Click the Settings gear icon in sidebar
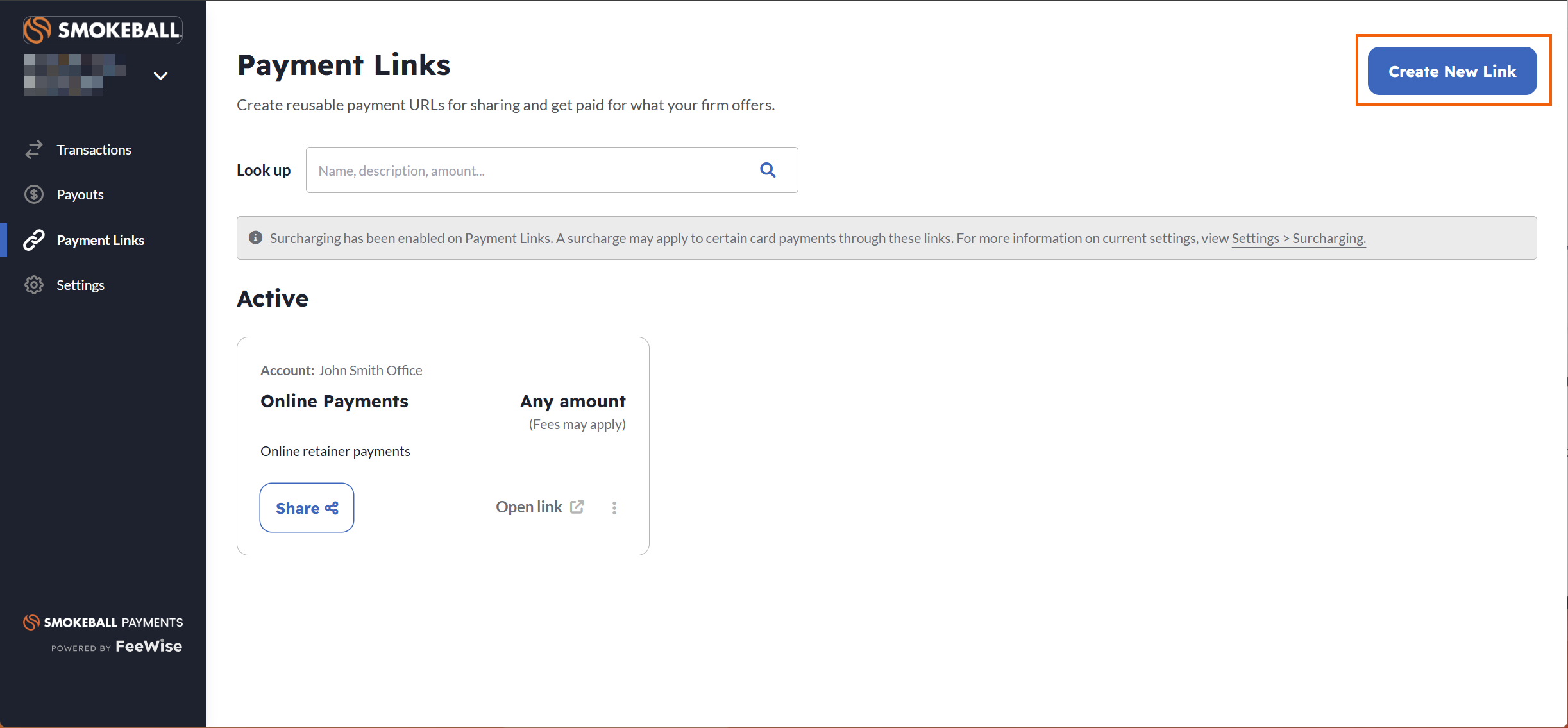Image resolution: width=1568 pixels, height=728 pixels. [x=34, y=285]
